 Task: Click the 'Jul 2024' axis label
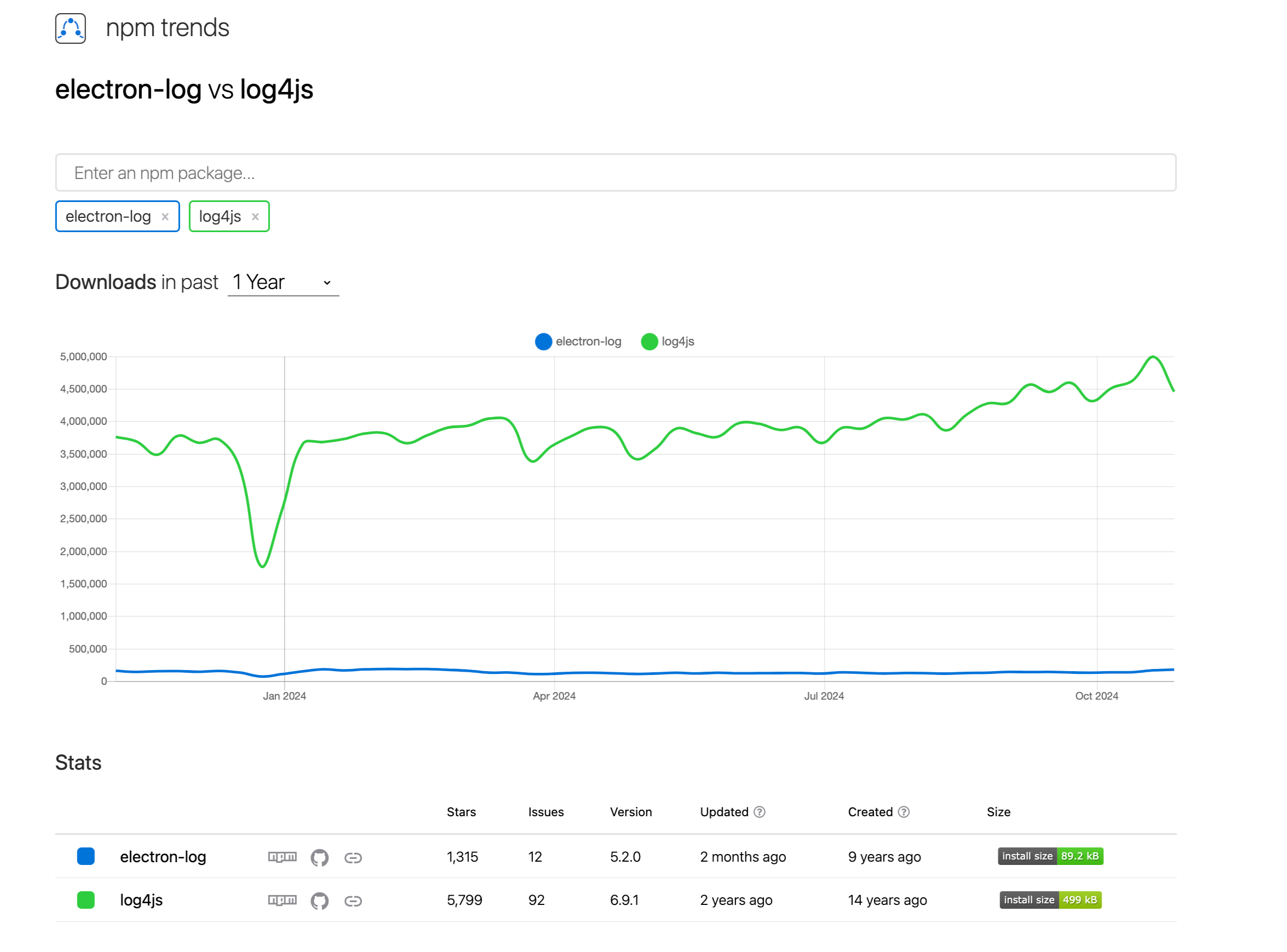(824, 696)
